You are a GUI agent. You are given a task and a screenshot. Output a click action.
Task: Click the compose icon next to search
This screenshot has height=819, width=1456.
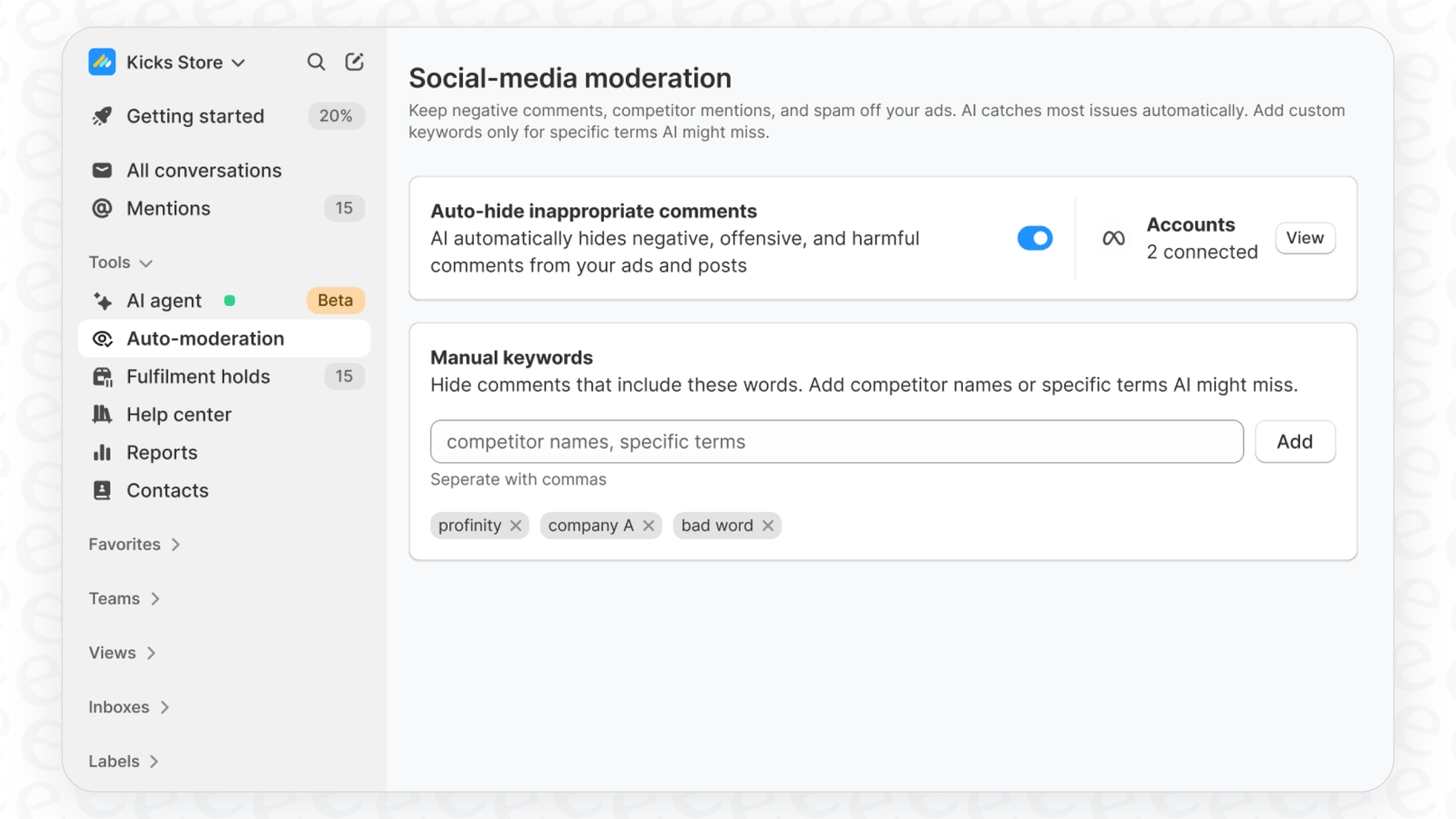(354, 62)
